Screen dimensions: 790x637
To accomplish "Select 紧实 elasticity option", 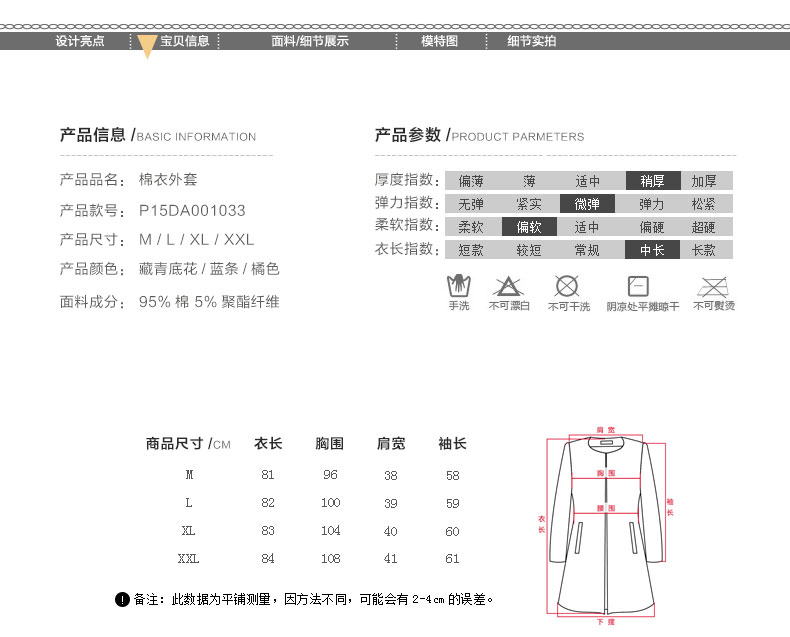I will [x=529, y=204].
